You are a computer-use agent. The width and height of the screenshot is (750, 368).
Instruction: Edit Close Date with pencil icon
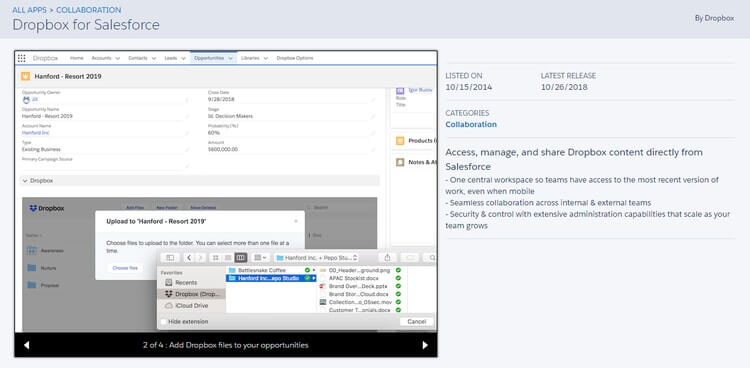373,100
